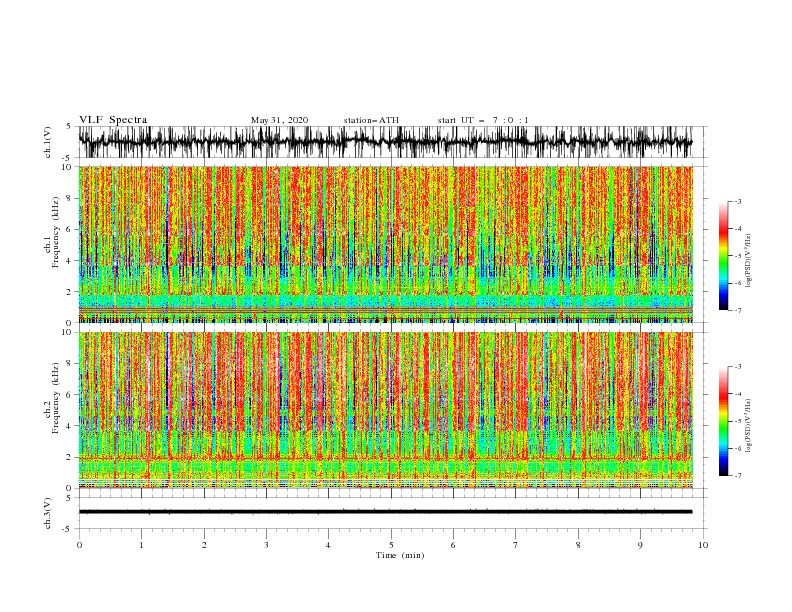The image size is (792, 612).
Task: Click the ch.1 spectrogram color scale bar
Action: [x=723, y=256]
